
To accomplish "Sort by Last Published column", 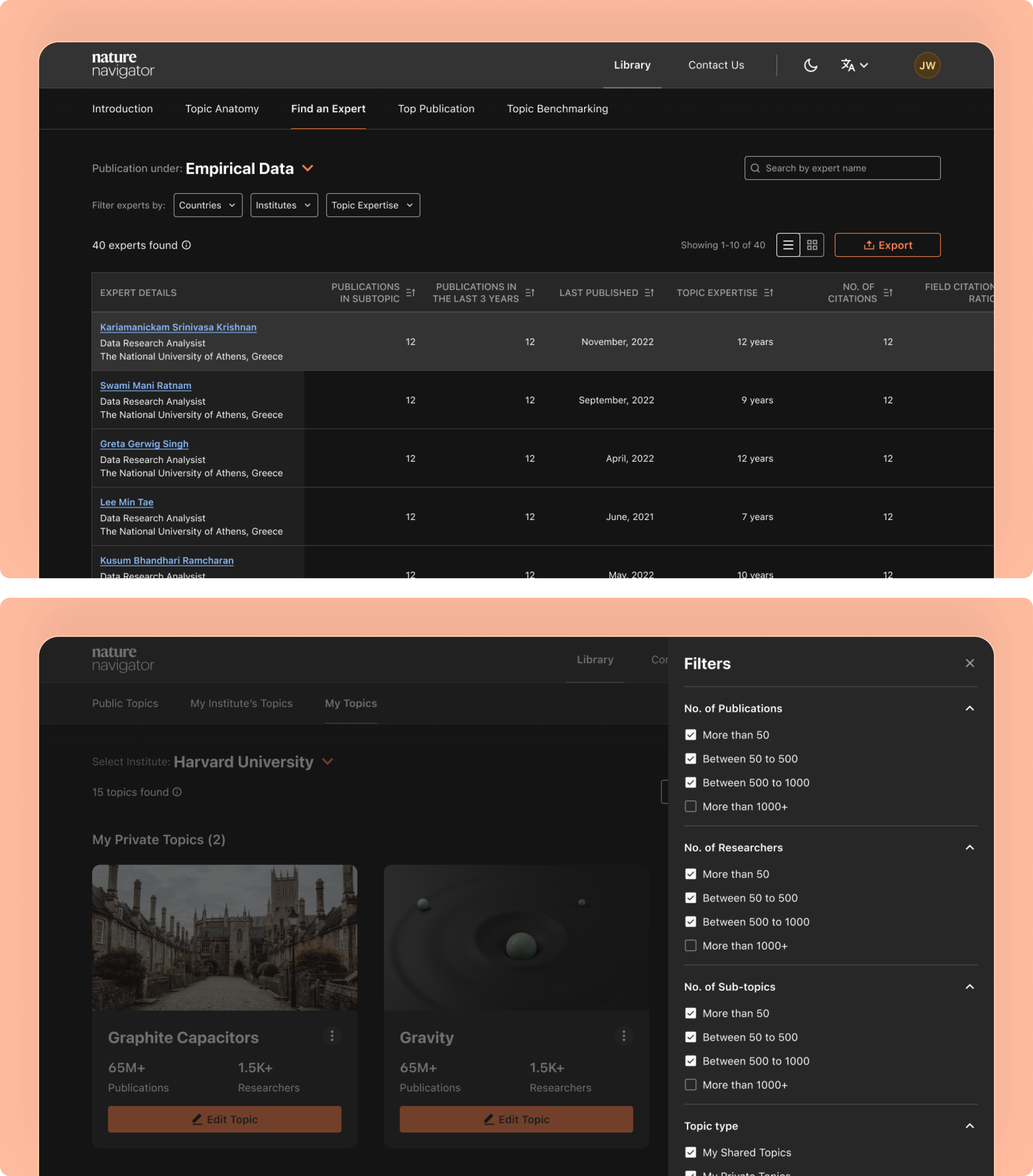I will coord(649,293).
